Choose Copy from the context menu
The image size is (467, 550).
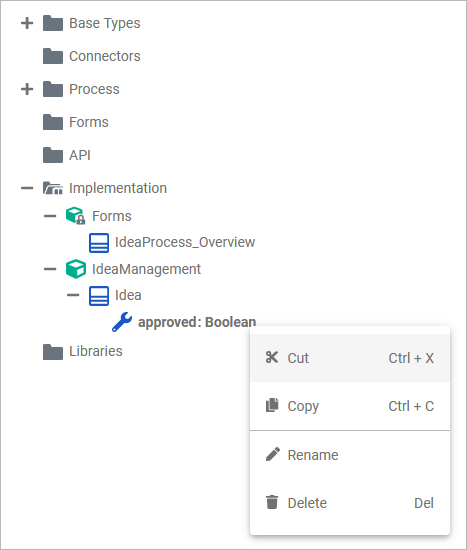point(350,406)
